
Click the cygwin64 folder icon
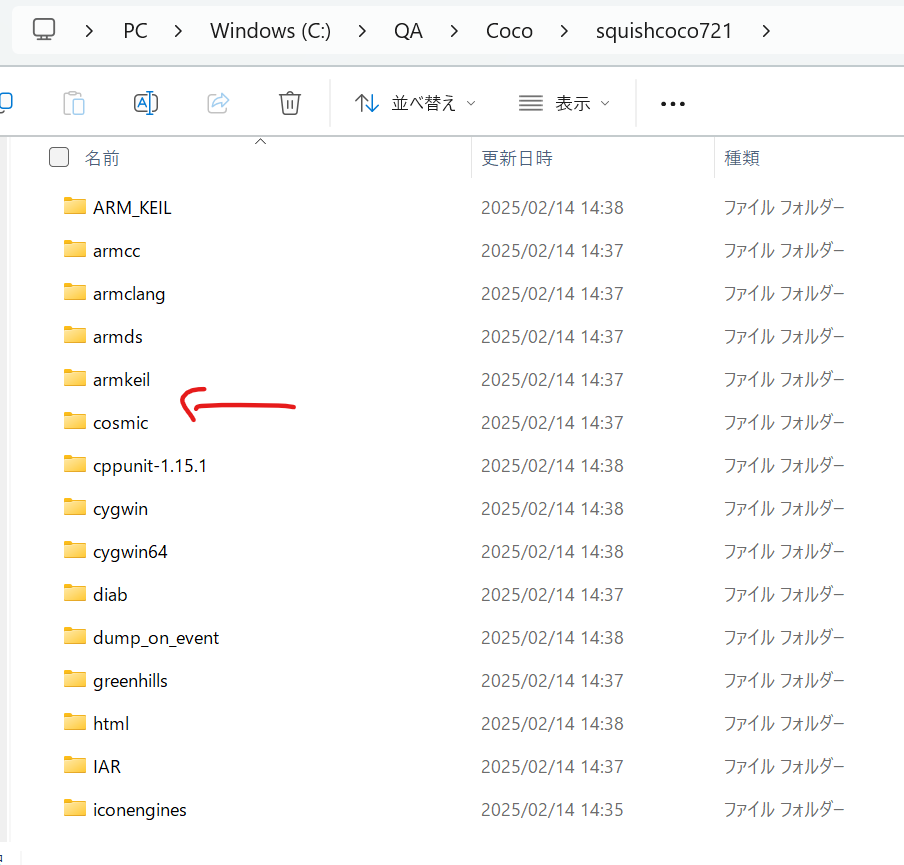point(74,550)
